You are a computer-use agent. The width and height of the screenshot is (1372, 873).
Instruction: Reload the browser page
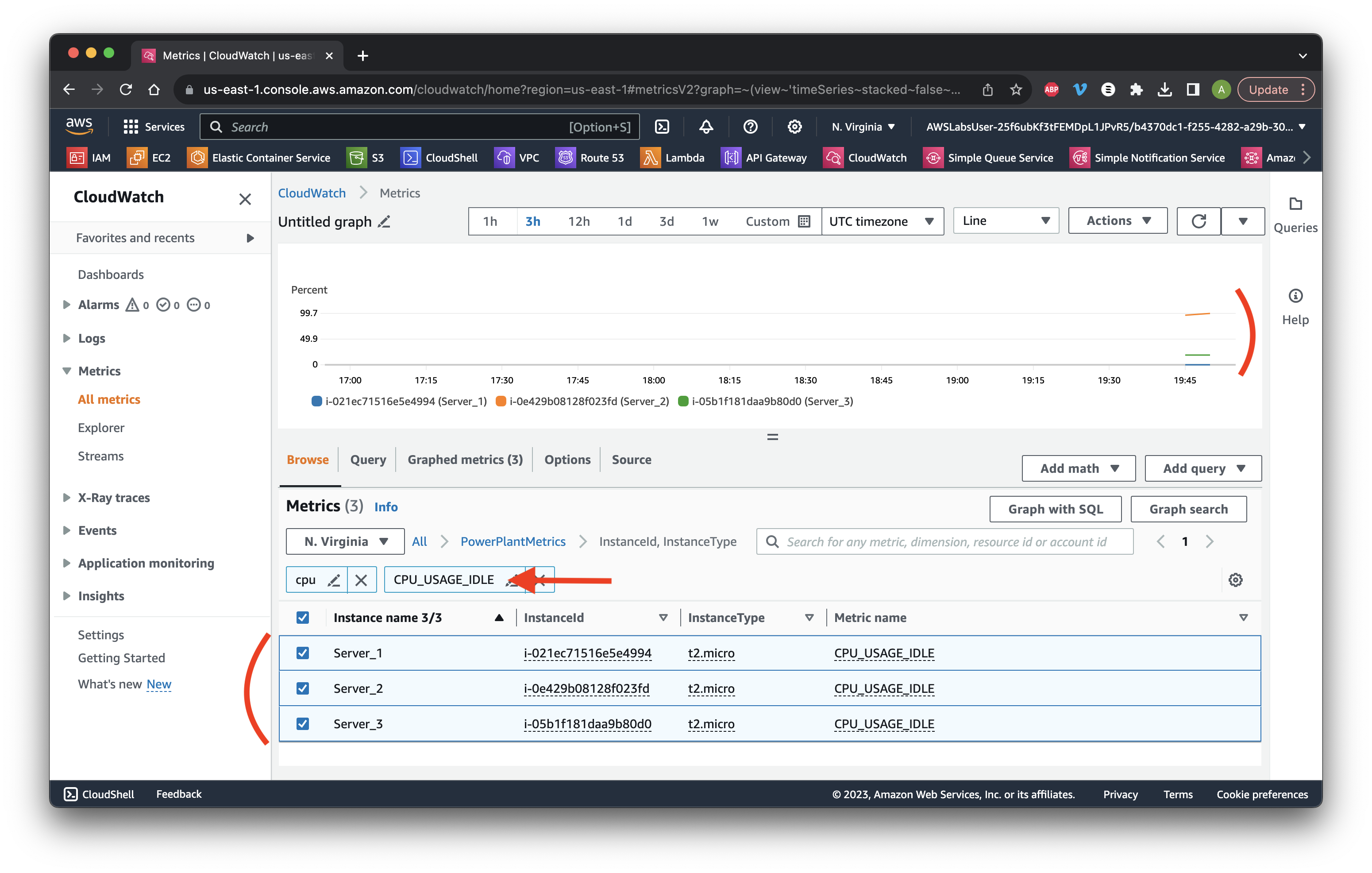coord(126,89)
